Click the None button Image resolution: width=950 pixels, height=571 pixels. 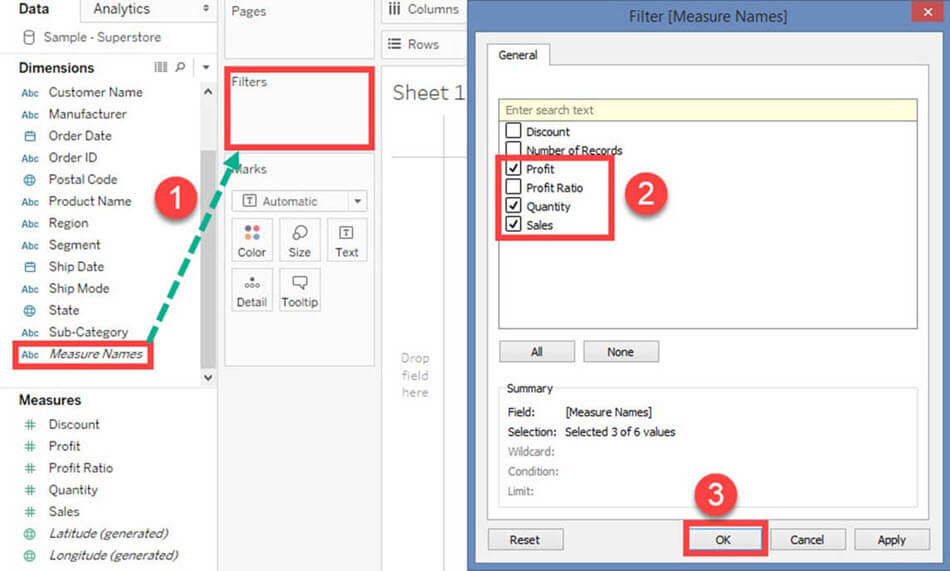click(620, 351)
